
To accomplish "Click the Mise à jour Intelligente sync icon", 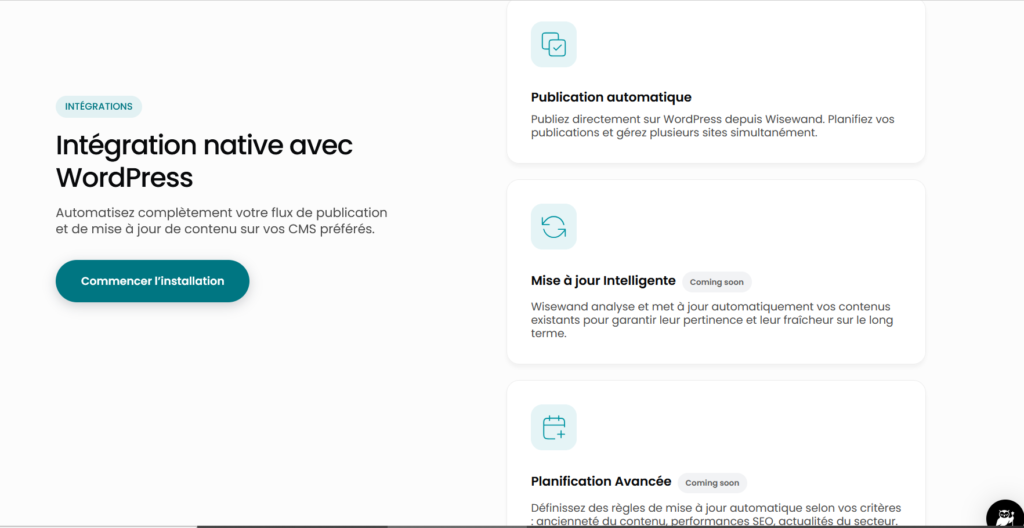I will 553,227.
